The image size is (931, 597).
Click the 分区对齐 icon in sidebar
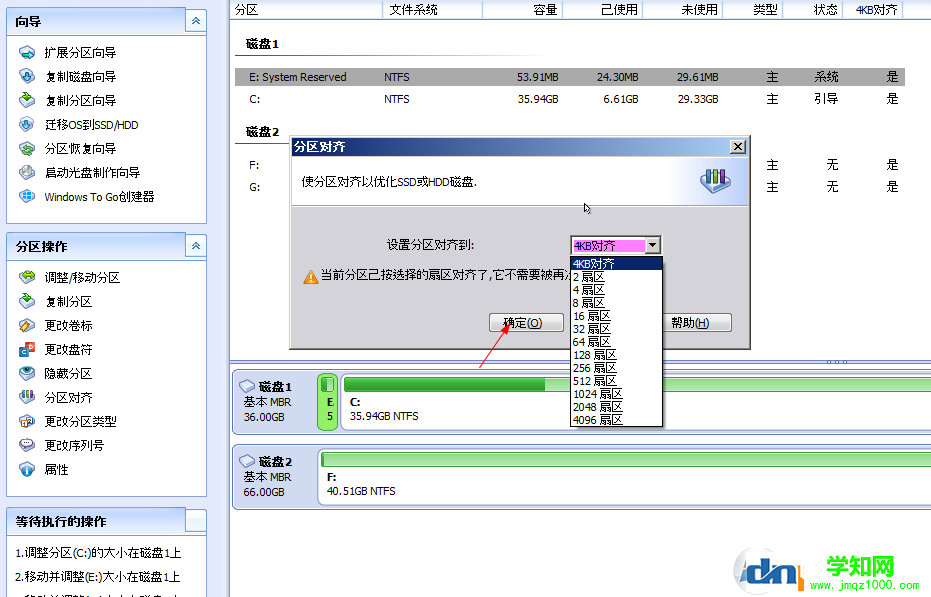coord(27,397)
